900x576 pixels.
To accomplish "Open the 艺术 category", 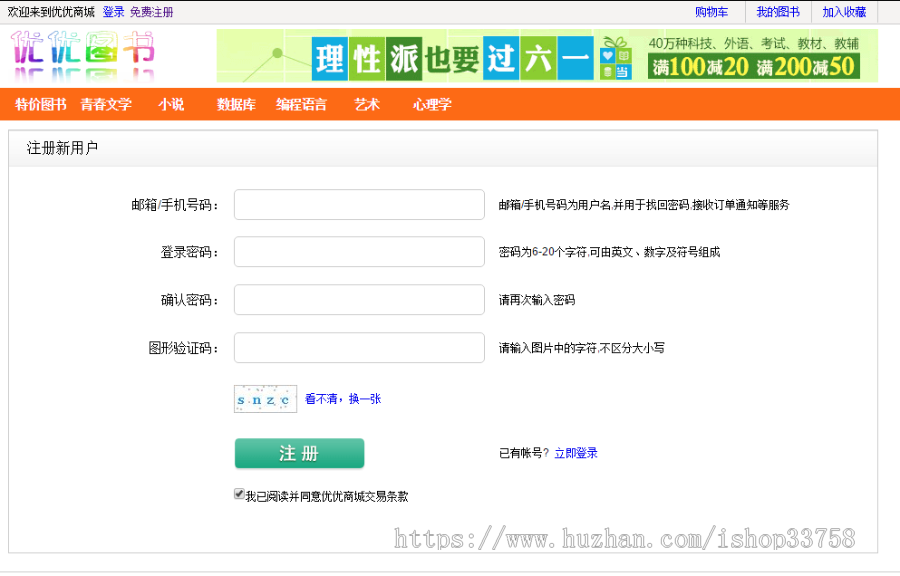I will tap(366, 104).
